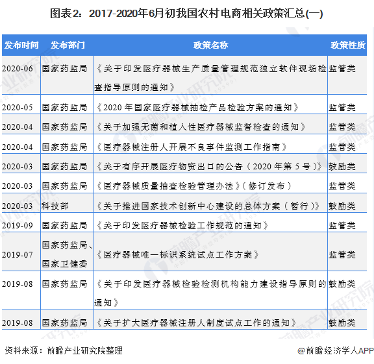374x364 pixels.
Task: Click '鼓励类' in the 科技部 row
Action: pos(342,206)
